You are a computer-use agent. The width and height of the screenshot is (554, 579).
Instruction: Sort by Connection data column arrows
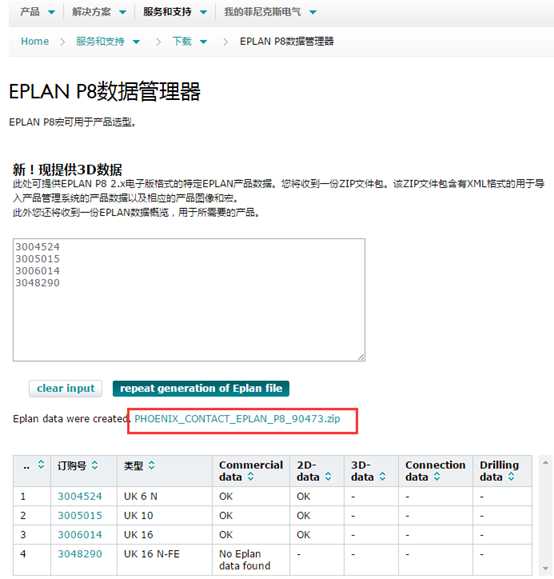tap(437, 477)
